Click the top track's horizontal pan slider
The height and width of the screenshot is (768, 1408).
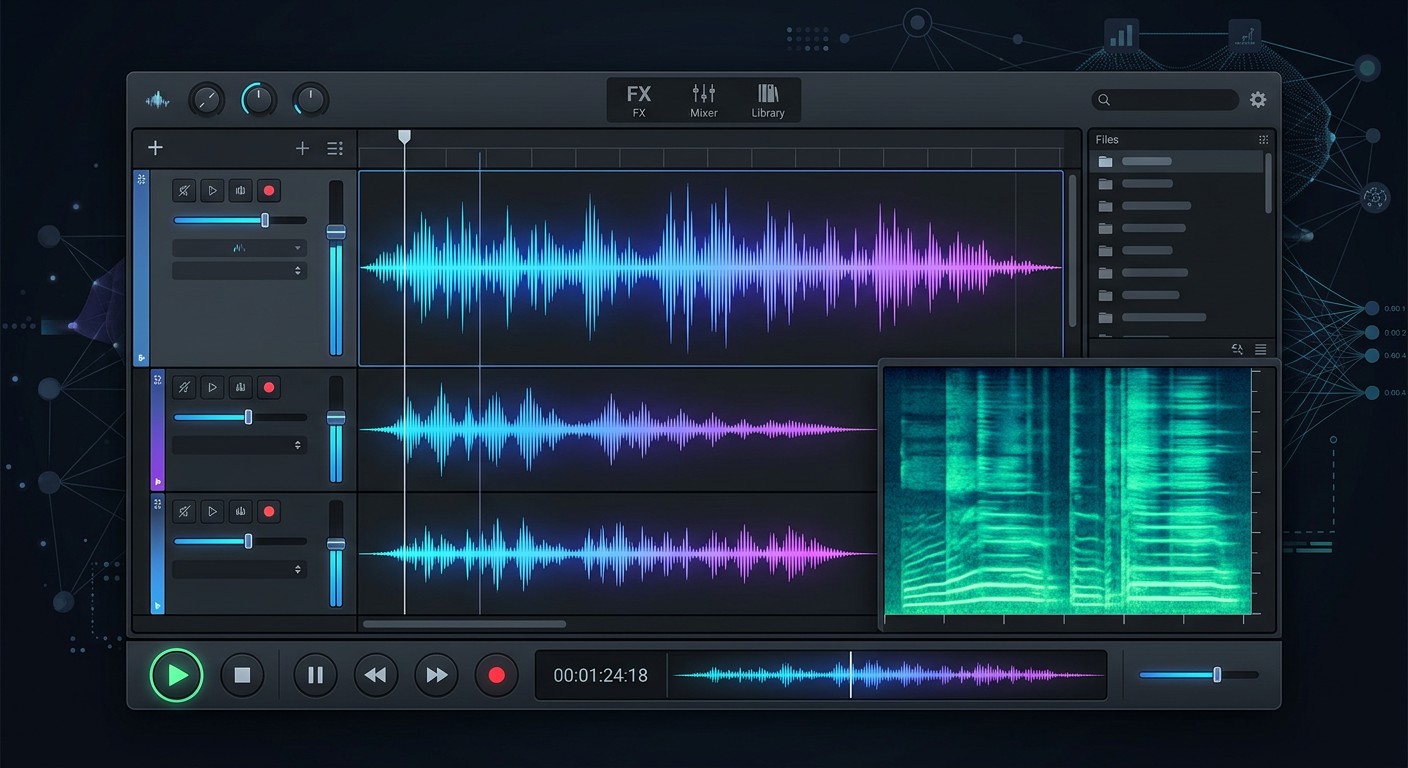tap(240, 220)
